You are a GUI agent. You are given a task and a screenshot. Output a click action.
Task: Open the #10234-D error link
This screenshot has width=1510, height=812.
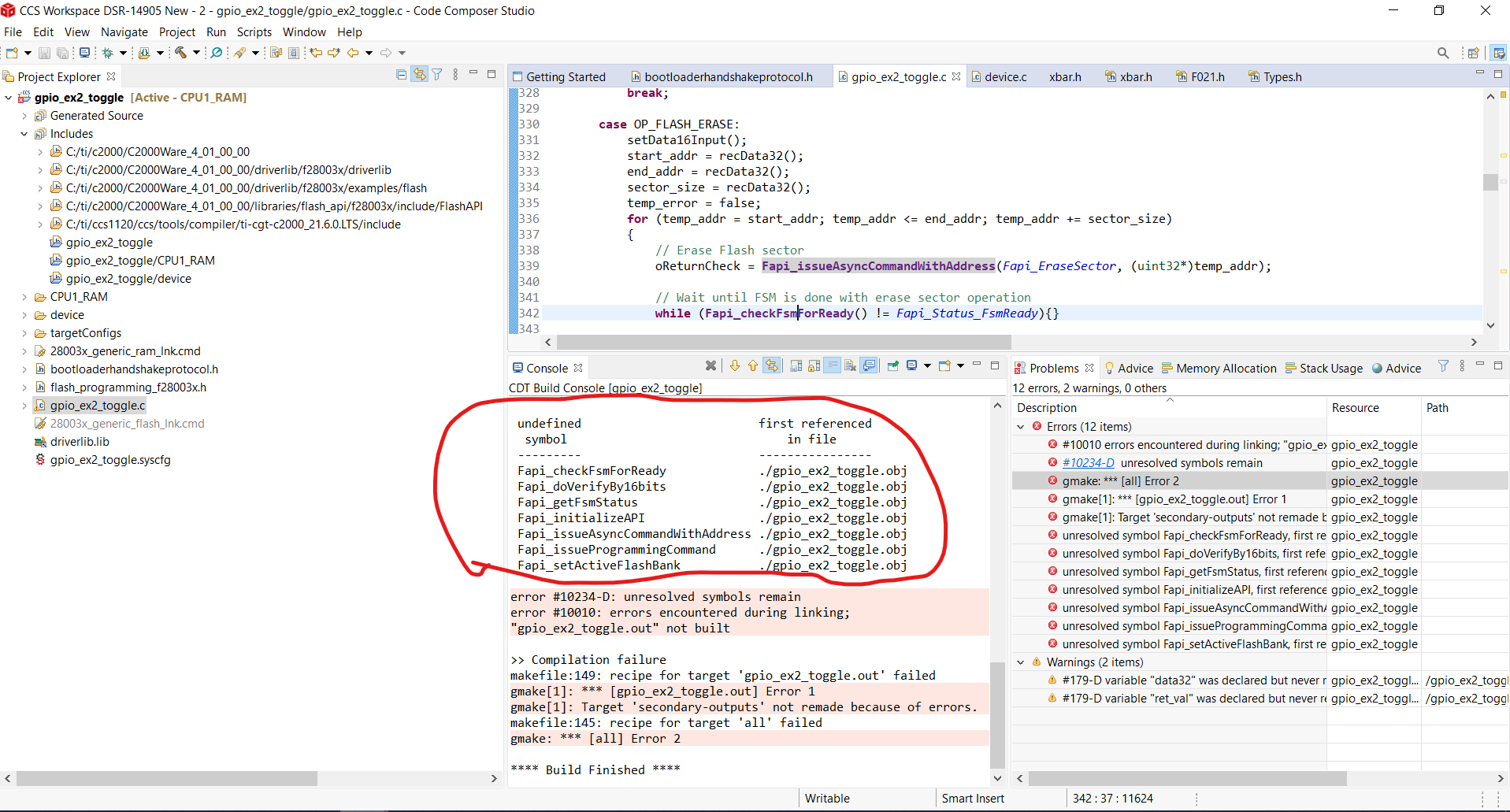click(1088, 463)
